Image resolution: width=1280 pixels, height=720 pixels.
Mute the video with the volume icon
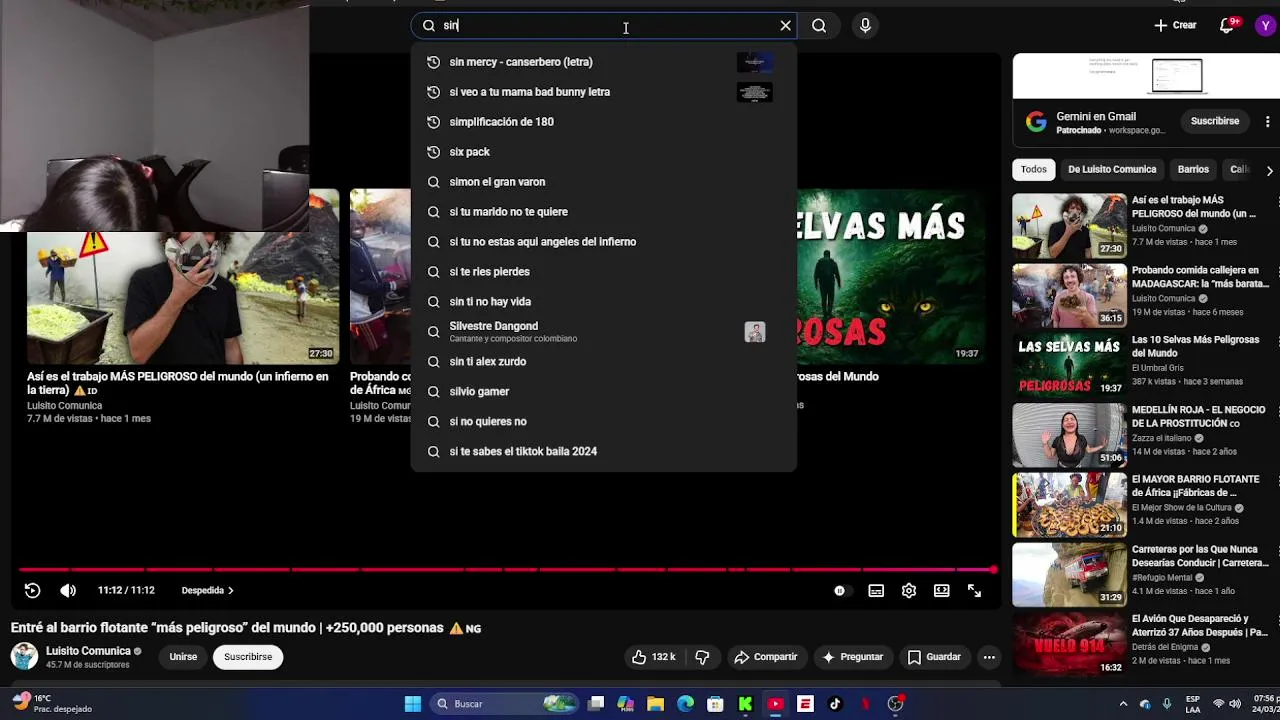coord(68,591)
